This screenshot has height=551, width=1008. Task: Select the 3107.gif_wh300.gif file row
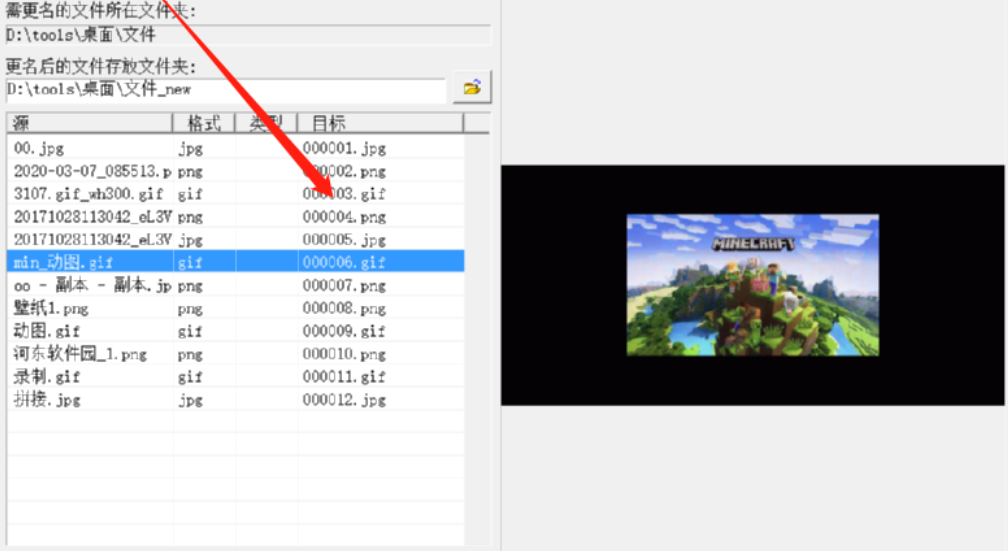pos(235,194)
